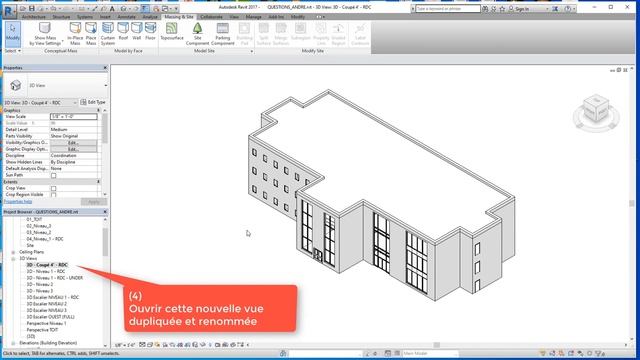This screenshot has height=360, width=640.
Task: Click the Merge Surfaces tool
Action: [281, 34]
